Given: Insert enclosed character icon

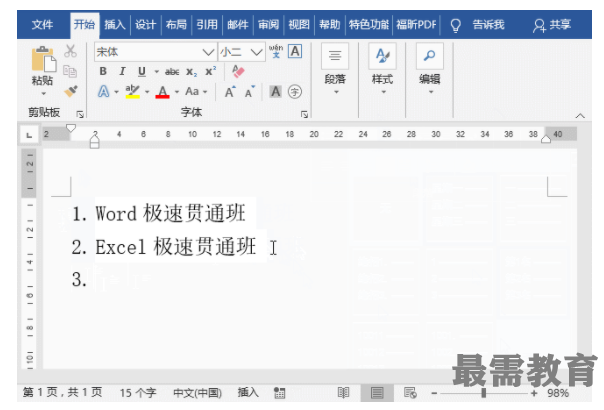Looking at the screenshot, I should 295,92.
